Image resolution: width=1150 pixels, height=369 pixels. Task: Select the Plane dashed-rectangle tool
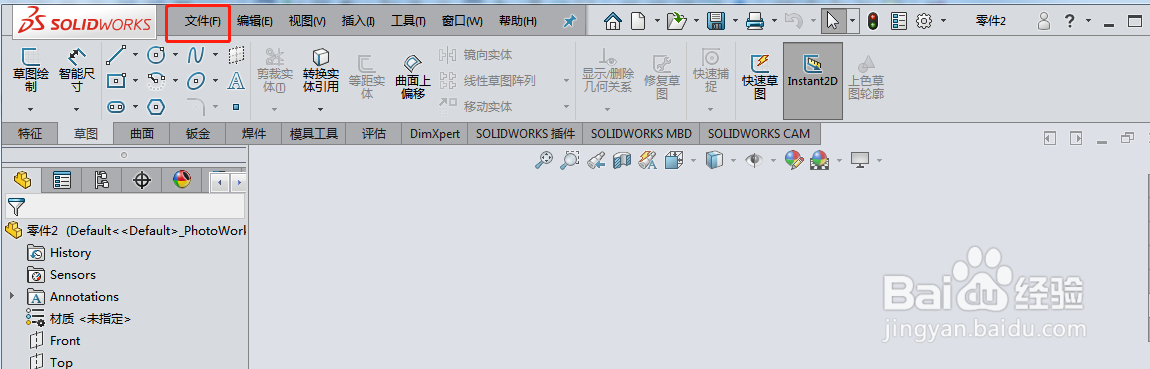click(236, 54)
